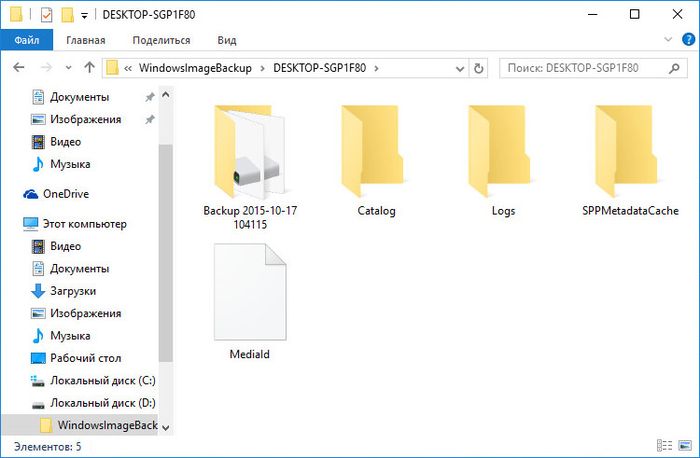This screenshot has width=700, height=458.
Task: Open the Файл menu
Action: point(27,40)
